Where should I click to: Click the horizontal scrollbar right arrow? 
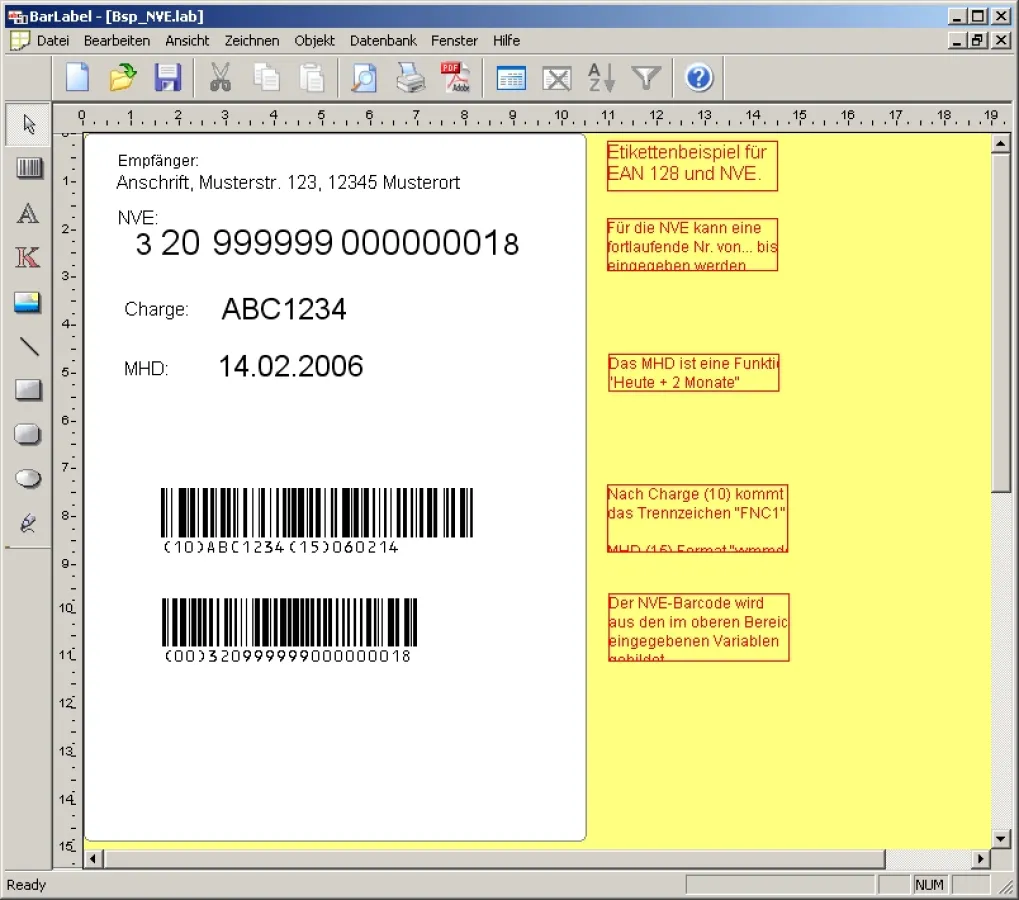click(x=980, y=859)
